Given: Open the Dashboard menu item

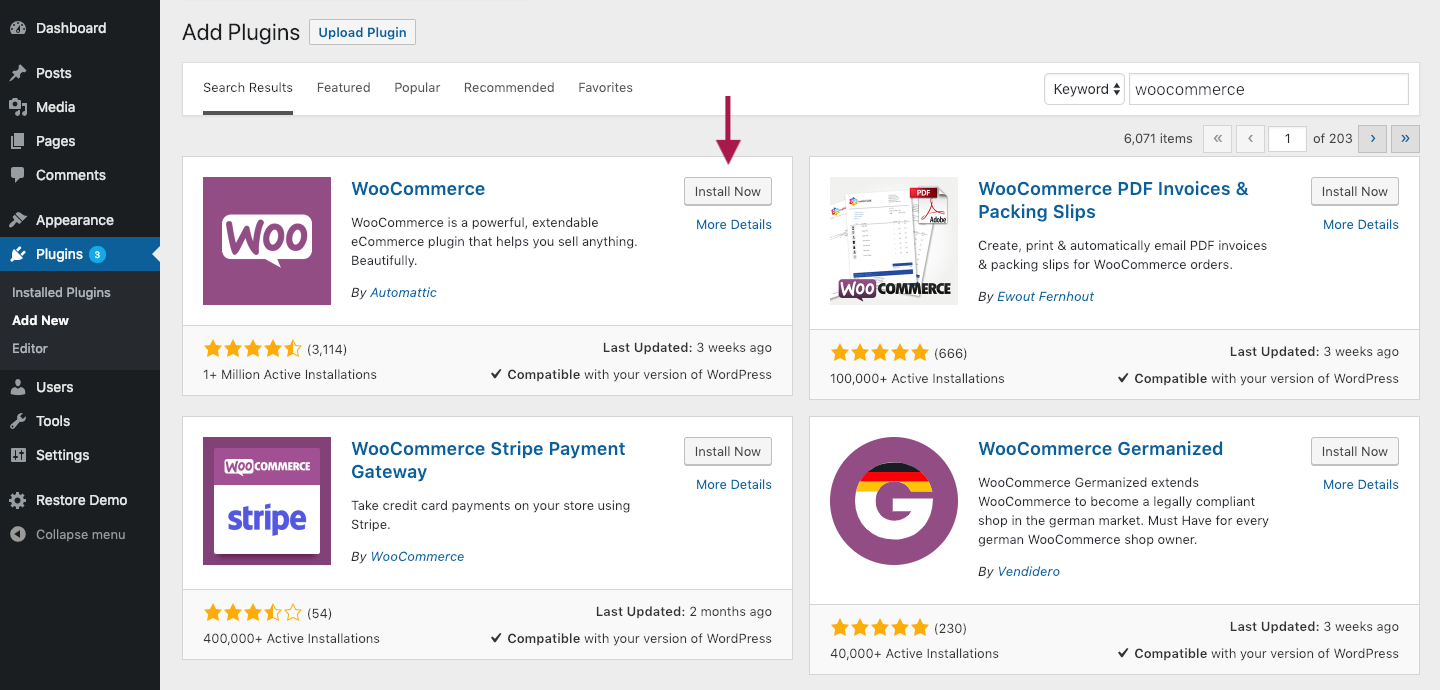Looking at the screenshot, I should (x=80, y=28).
